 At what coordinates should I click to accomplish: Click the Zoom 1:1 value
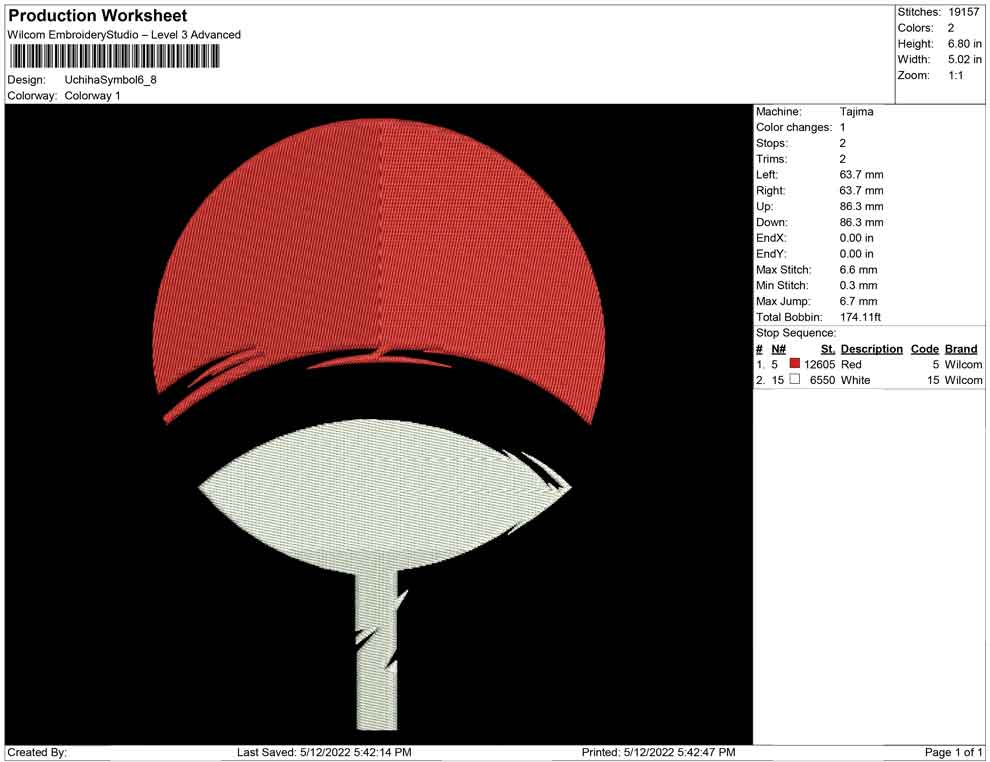pyautogui.click(x=955, y=75)
